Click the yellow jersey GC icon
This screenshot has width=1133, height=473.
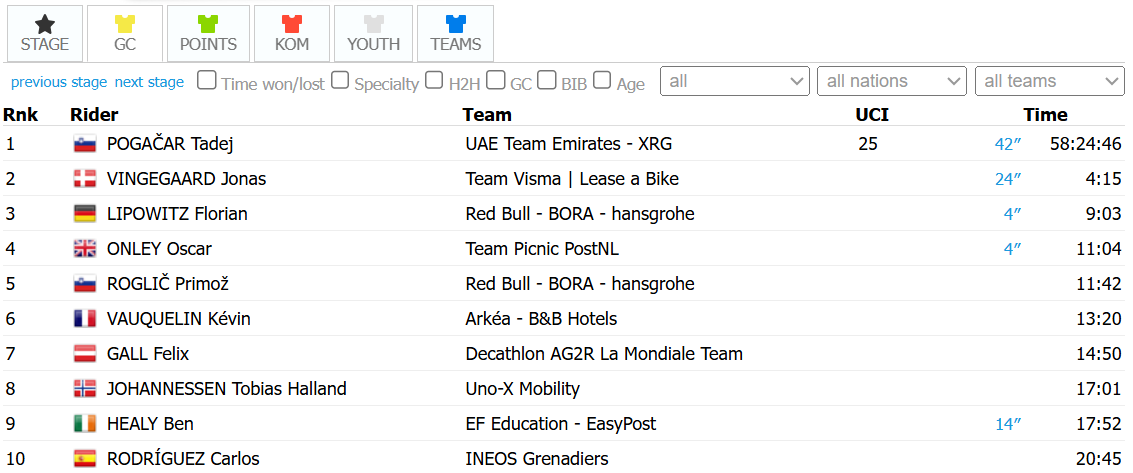[125, 23]
